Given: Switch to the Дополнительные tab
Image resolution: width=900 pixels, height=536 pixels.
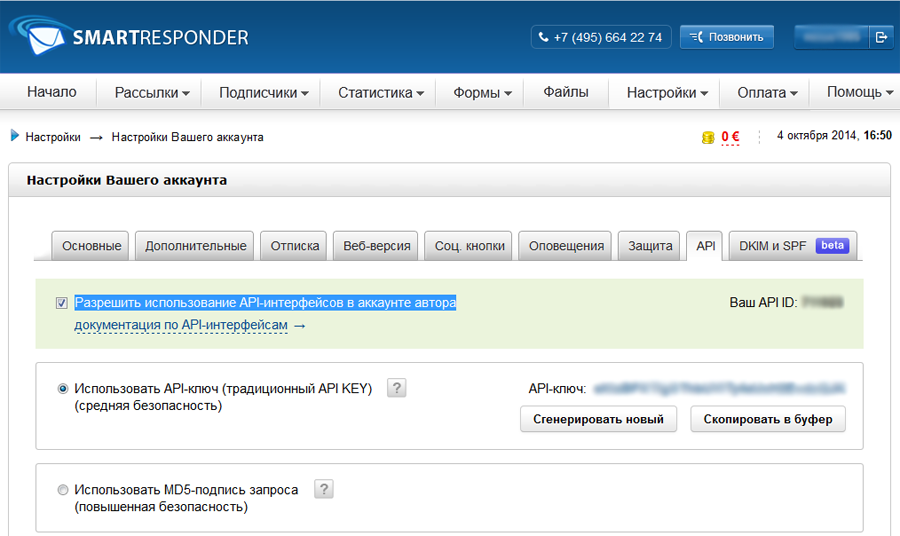Looking at the screenshot, I should (195, 246).
